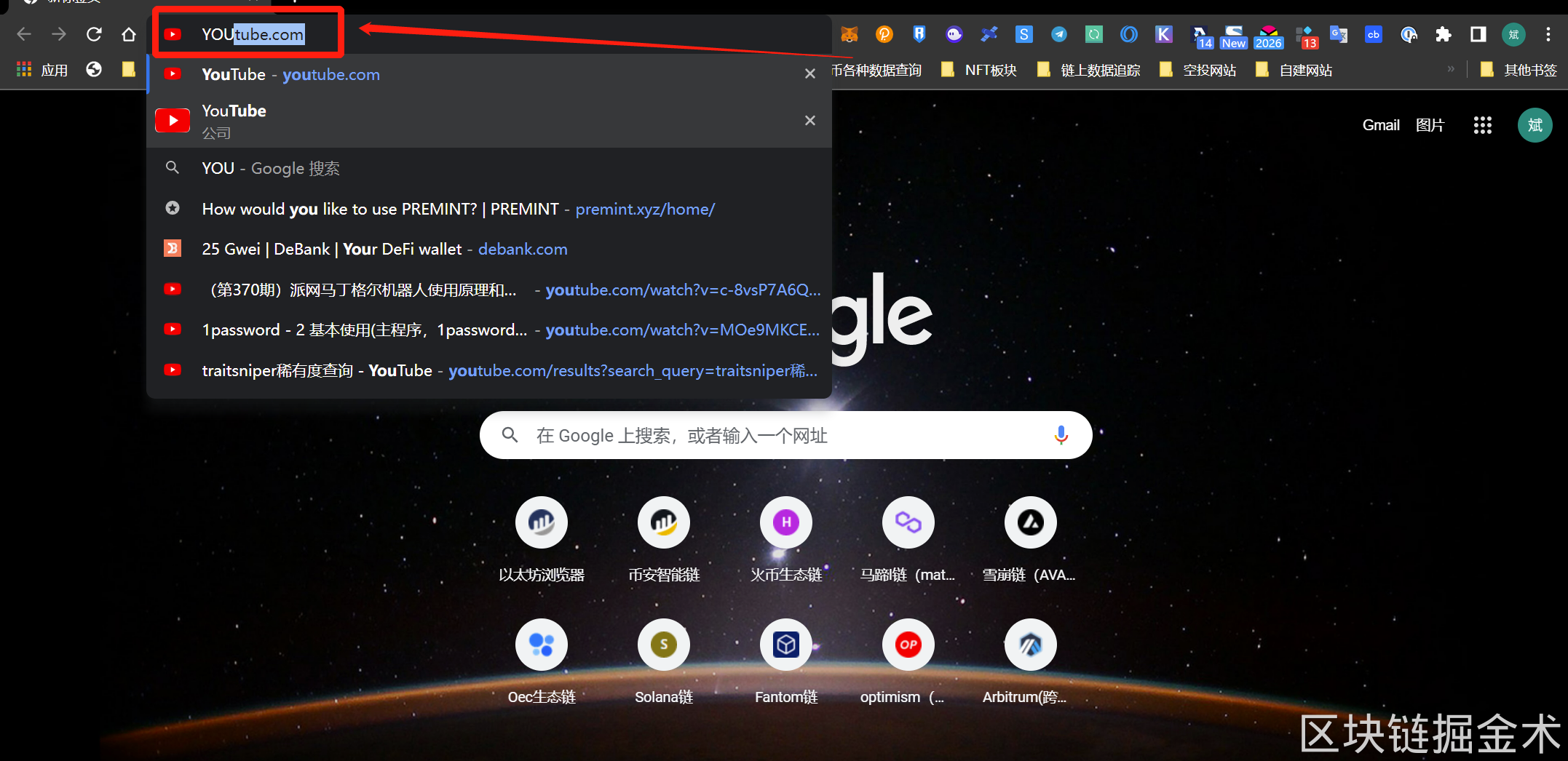This screenshot has width=1568, height=761.
Task: Toggle the browser side panel
Action: (x=1478, y=34)
